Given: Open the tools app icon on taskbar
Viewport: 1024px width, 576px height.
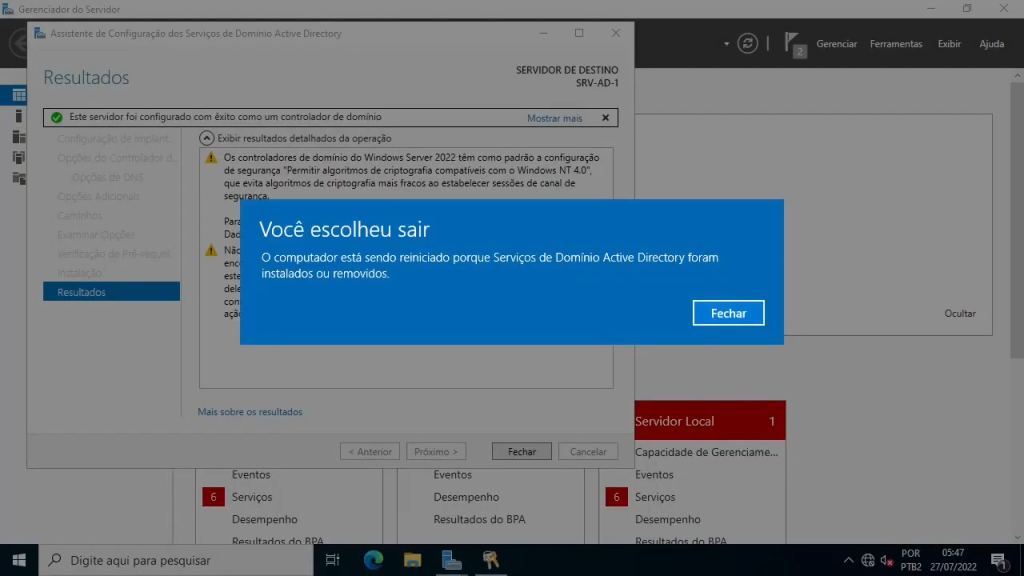Looking at the screenshot, I should [x=490, y=560].
